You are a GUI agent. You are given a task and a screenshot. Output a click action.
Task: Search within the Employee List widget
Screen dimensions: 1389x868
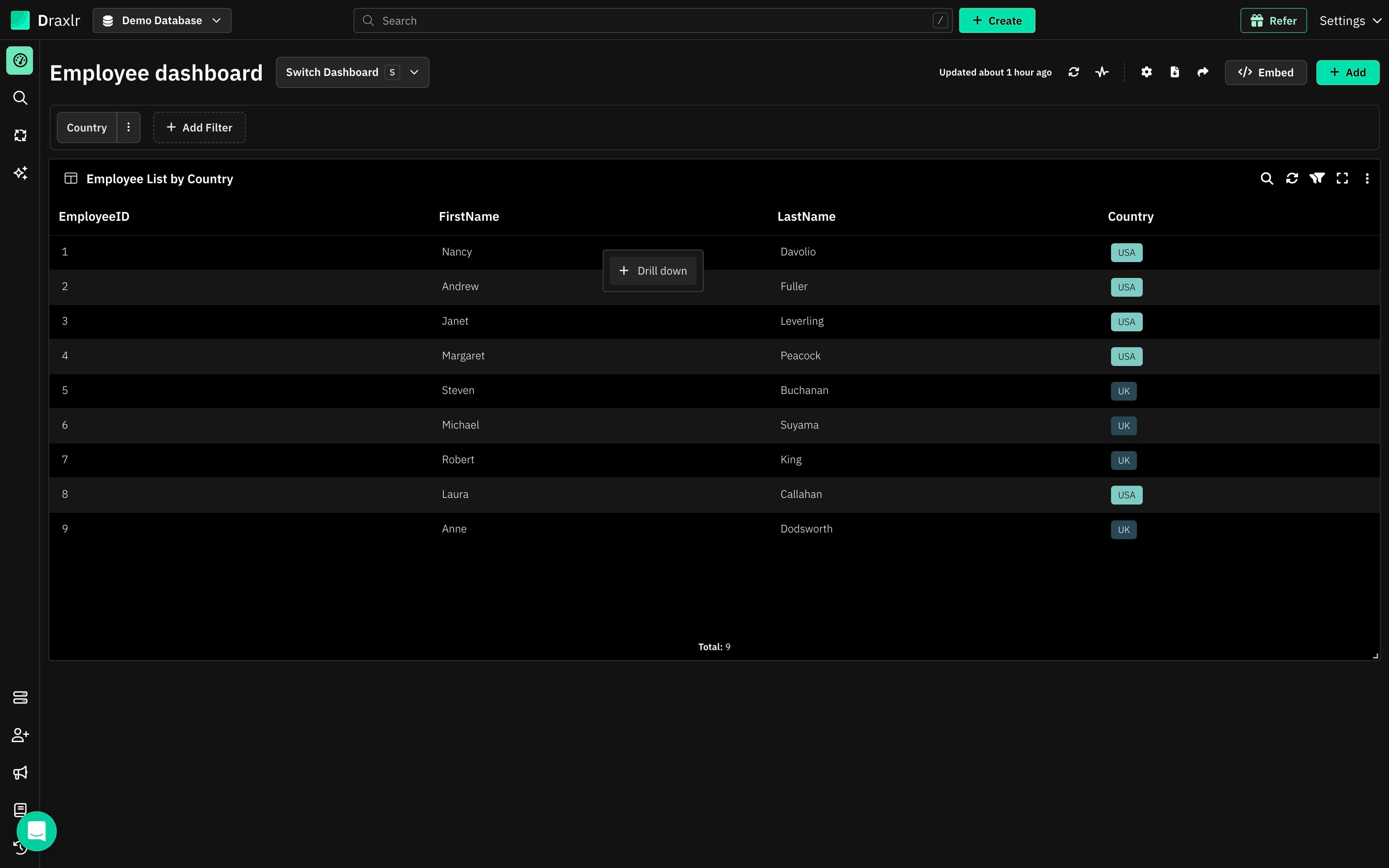click(x=1267, y=179)
